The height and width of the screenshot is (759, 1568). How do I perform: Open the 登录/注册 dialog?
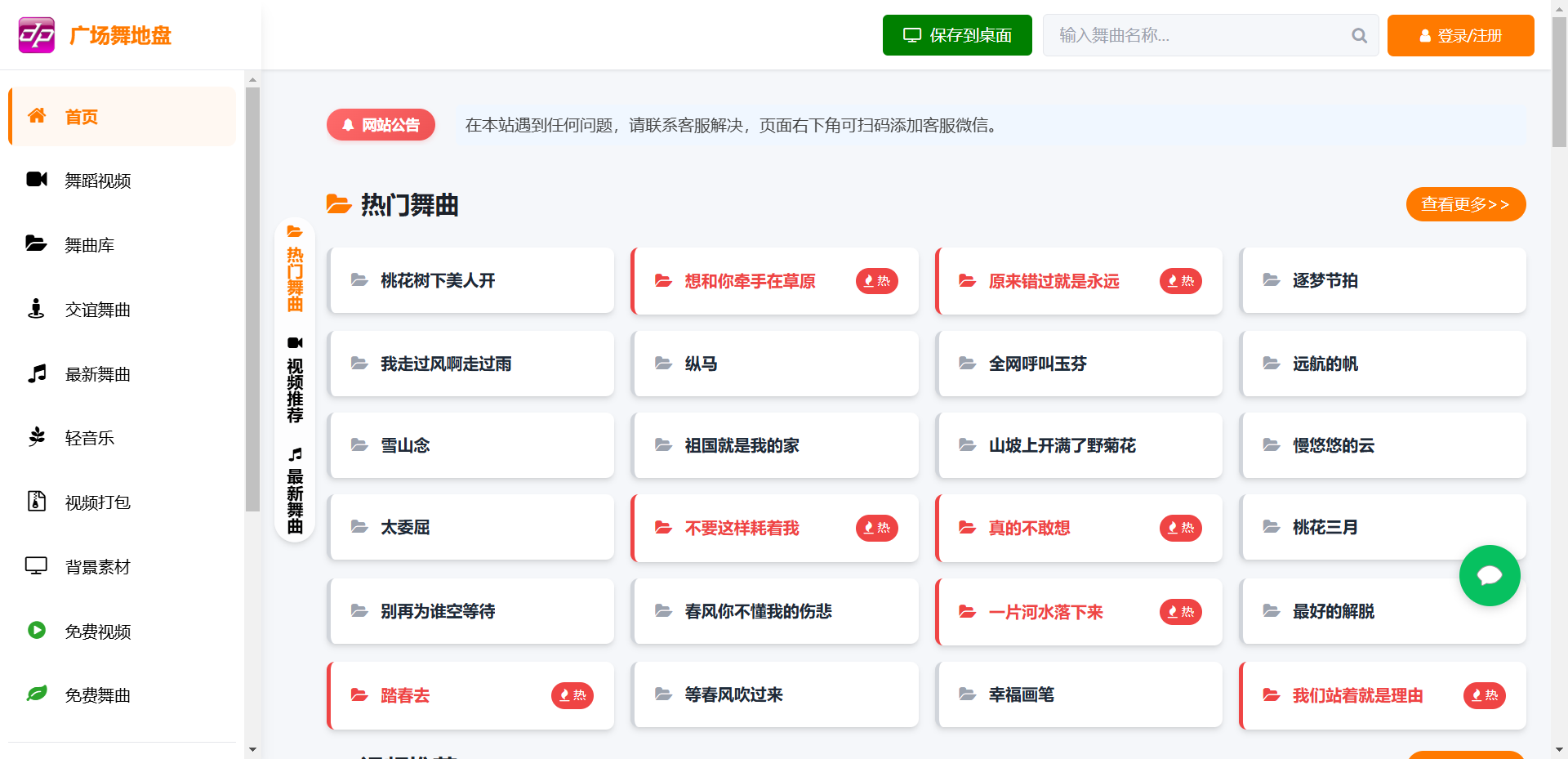point(1460,35)
